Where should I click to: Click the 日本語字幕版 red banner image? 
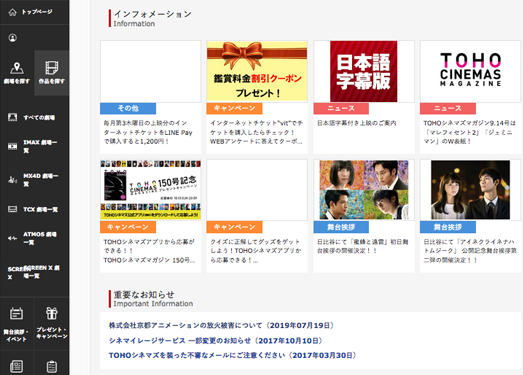pyautogui.click(x=364, y=71)
